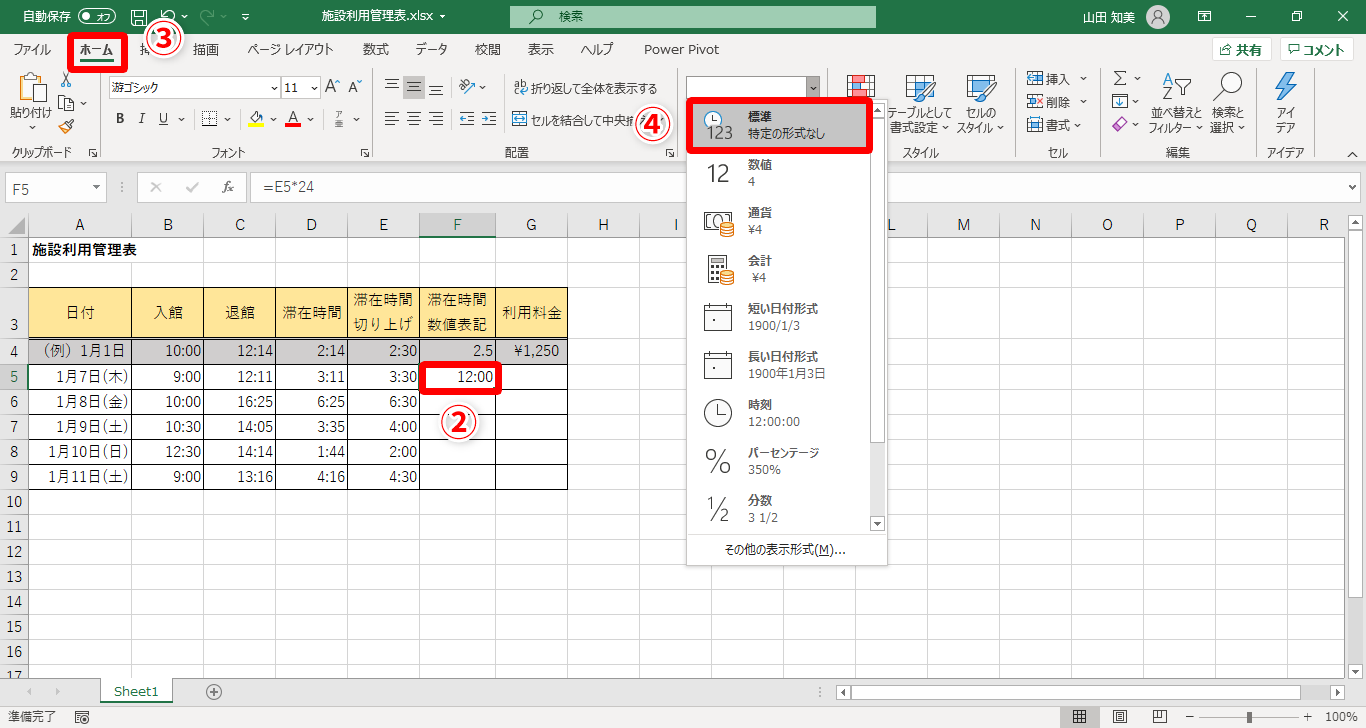Open the font size dropdown showing 11
This screenshot has width=1366, height=728.
coord(314,87)
